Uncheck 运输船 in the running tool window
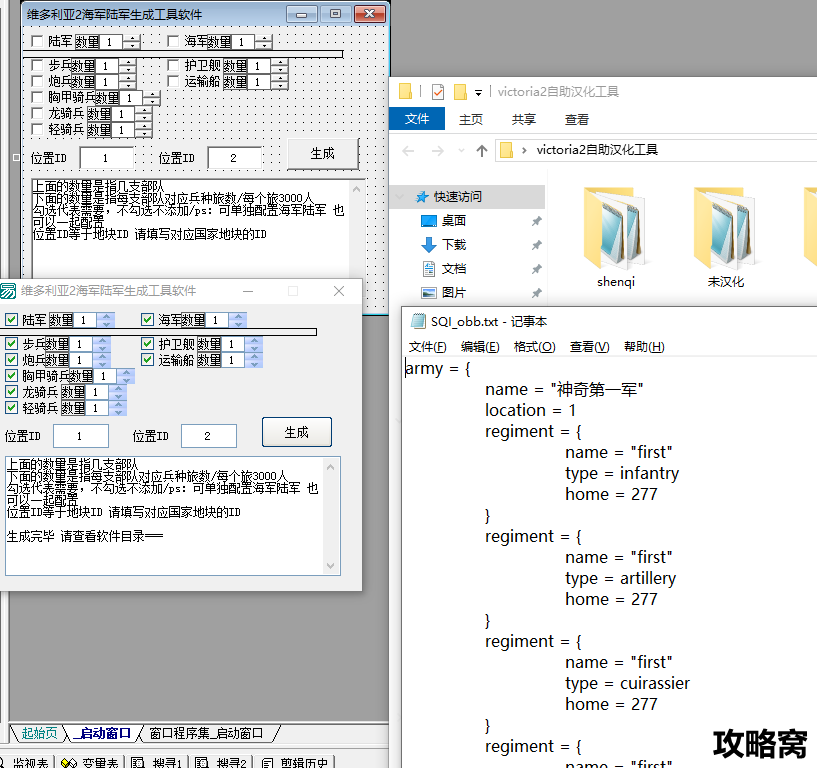This screenshot has width=817, height=768. coord(147,360)
